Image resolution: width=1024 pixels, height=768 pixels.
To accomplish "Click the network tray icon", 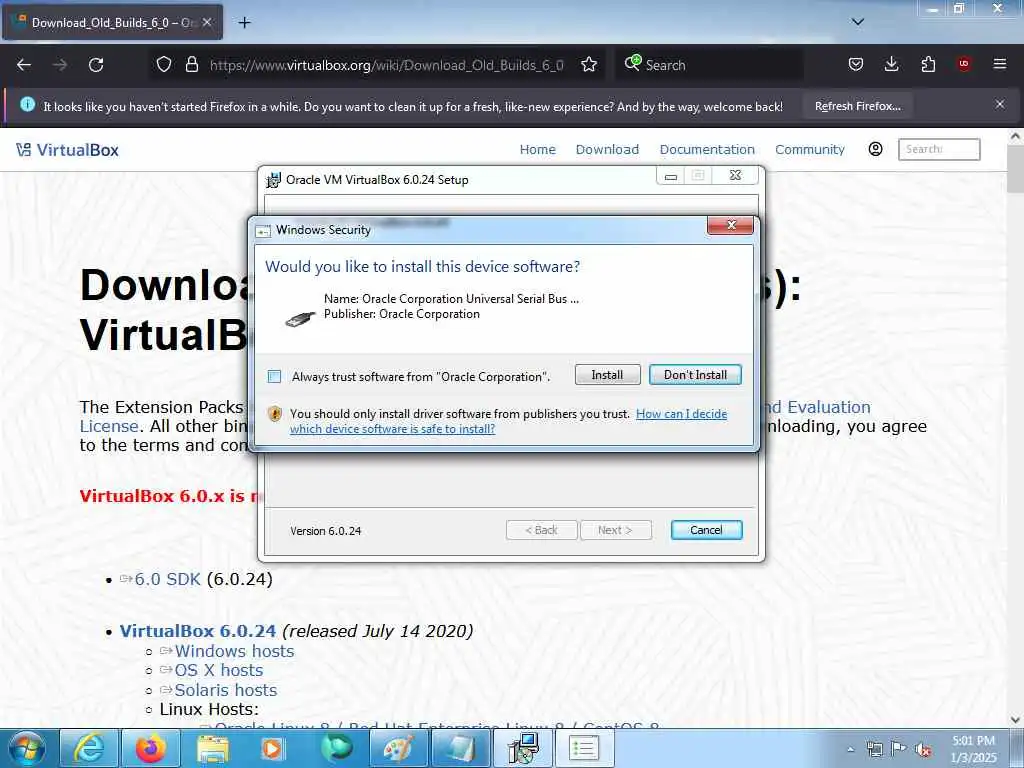I will [874, 749].
